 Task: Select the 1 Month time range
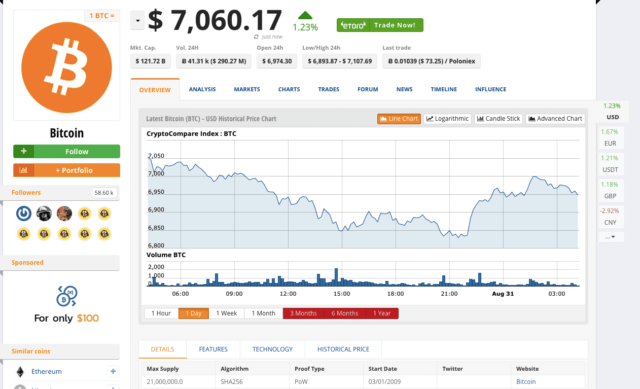[263, 313]
